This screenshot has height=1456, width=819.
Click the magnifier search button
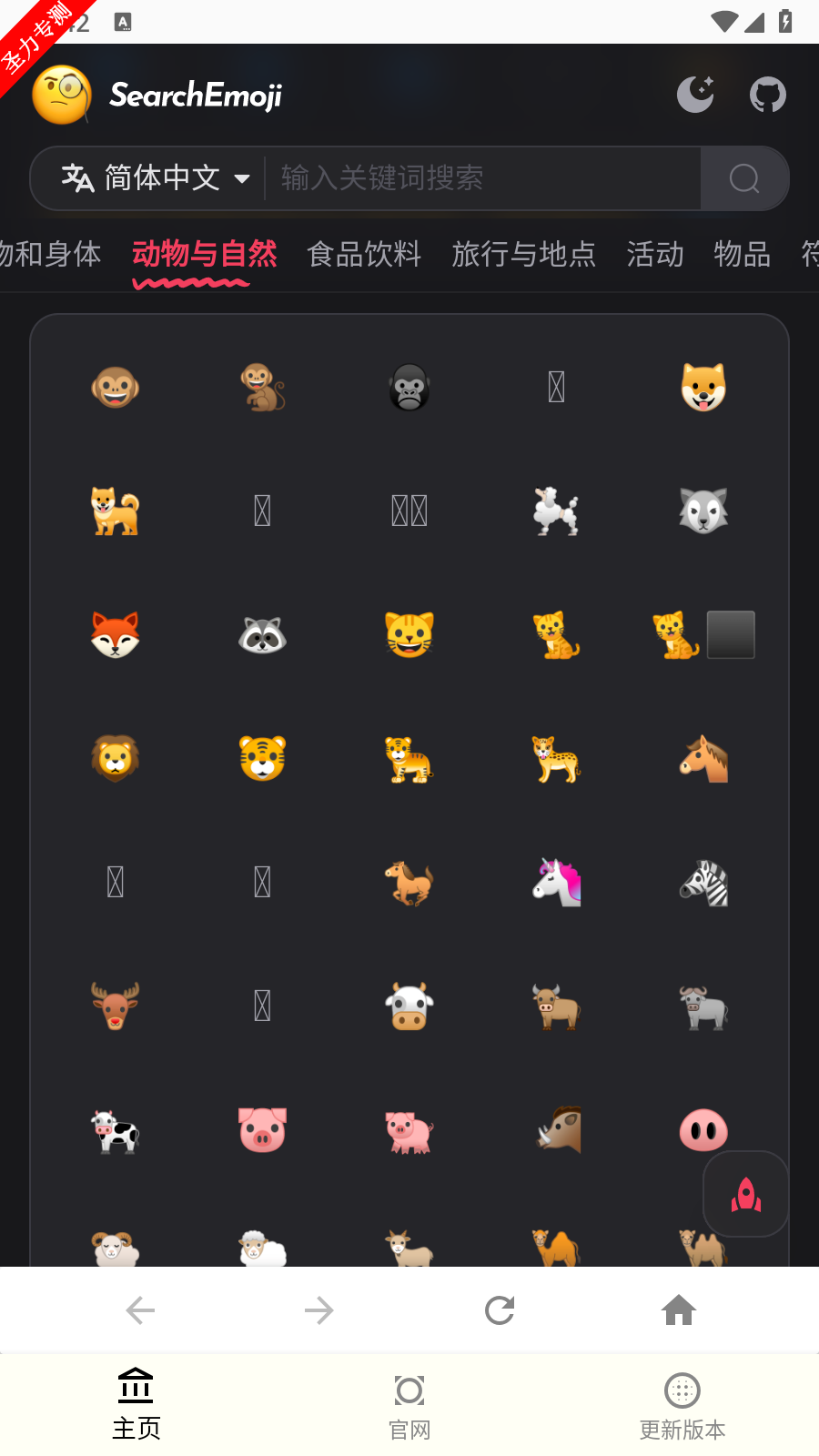(744, 178)
